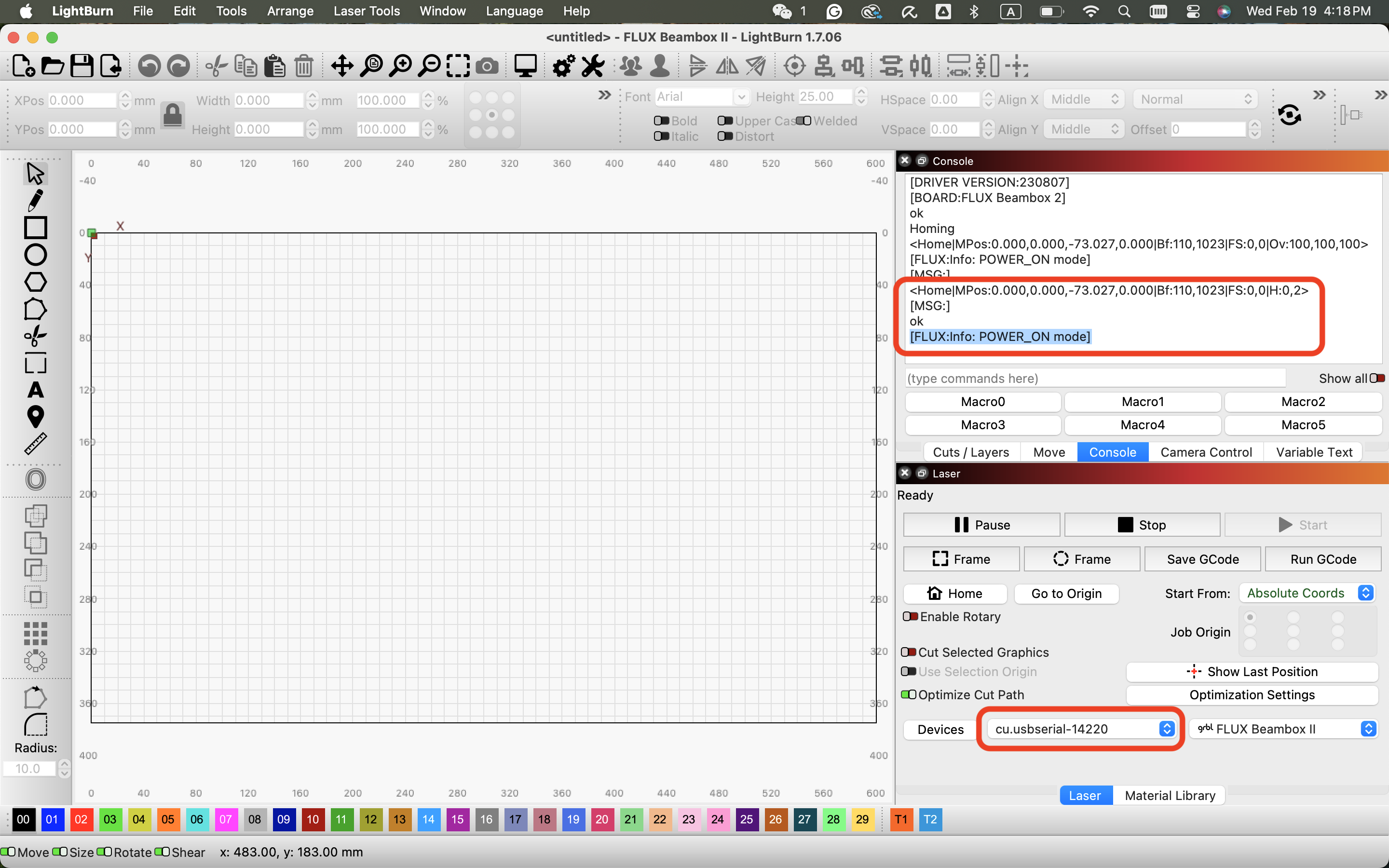Toggle Show all in Console
The height and width of the screenshot is (868, 1389).
(x=1377, y=379)
